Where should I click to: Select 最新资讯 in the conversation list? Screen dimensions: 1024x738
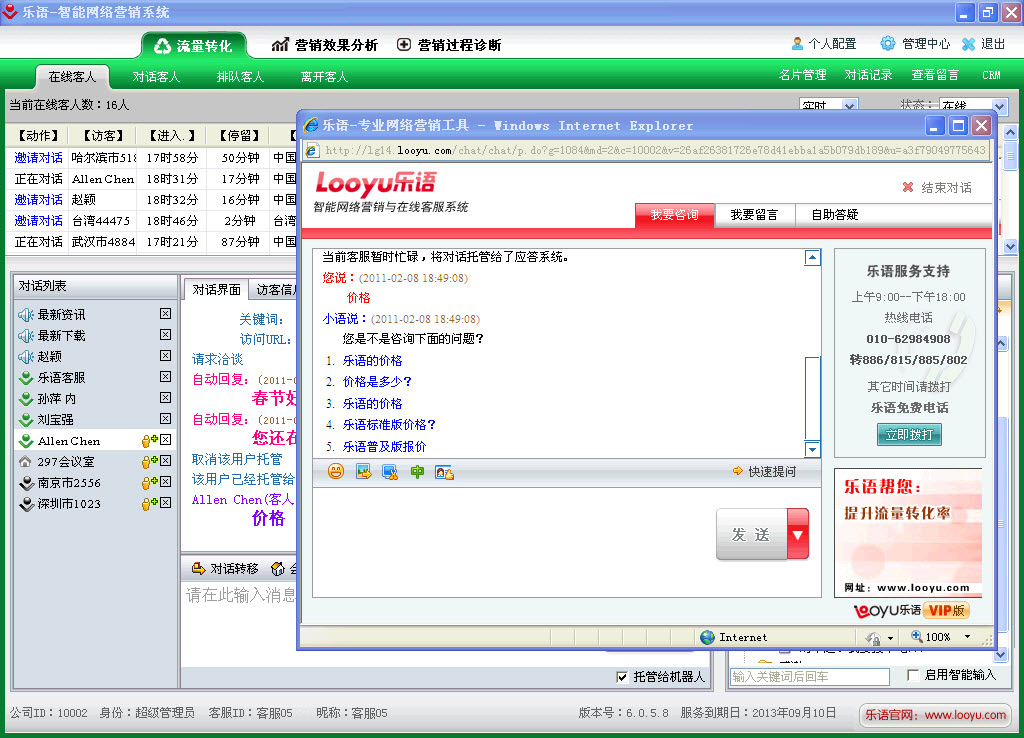[61, 315]
